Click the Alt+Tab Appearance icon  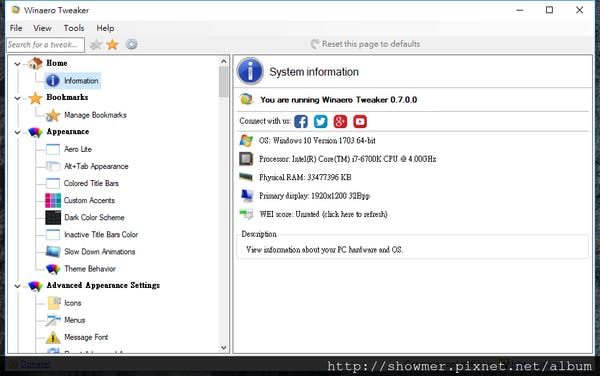[53, 166]
